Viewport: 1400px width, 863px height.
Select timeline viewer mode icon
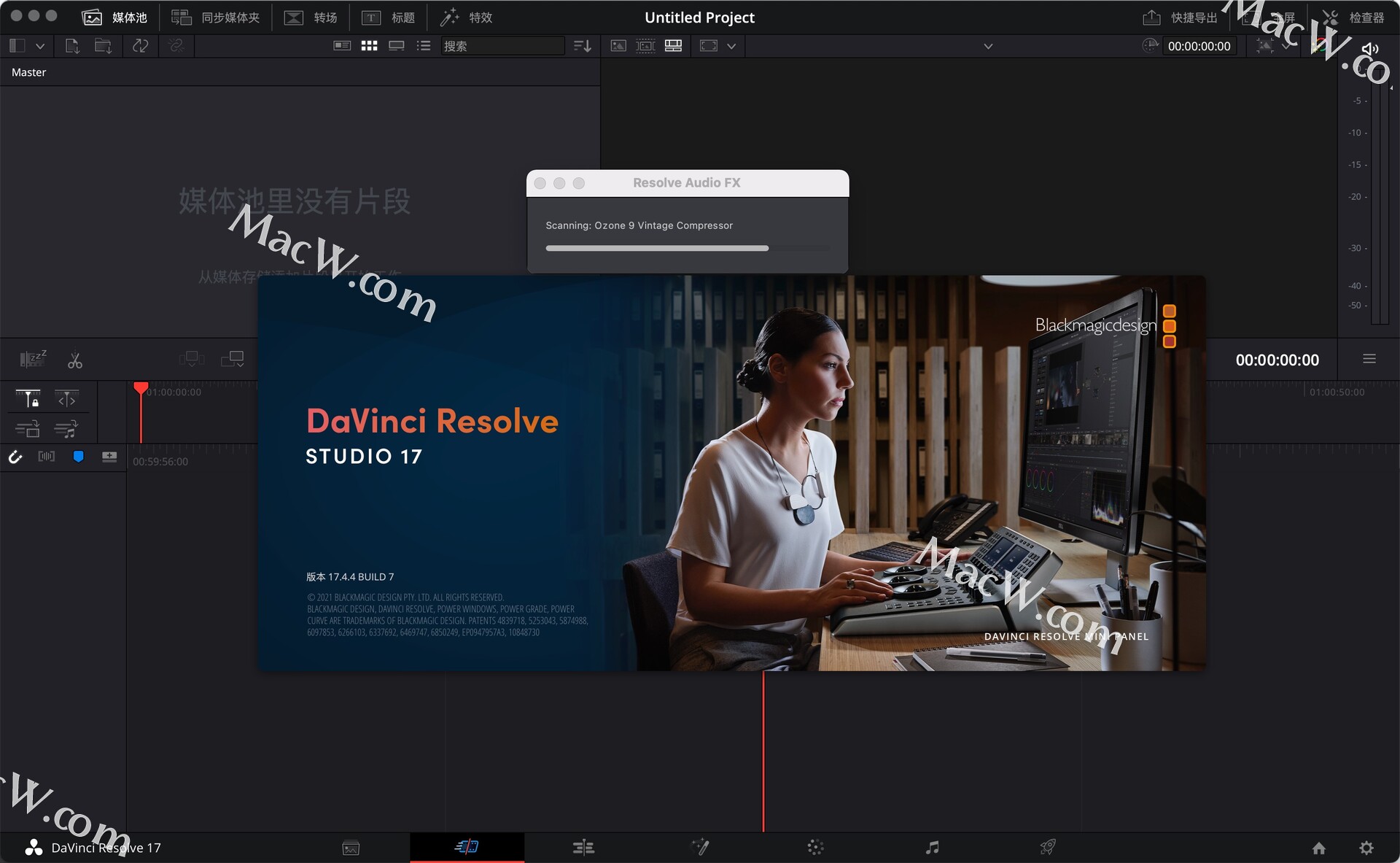point(673,46)
